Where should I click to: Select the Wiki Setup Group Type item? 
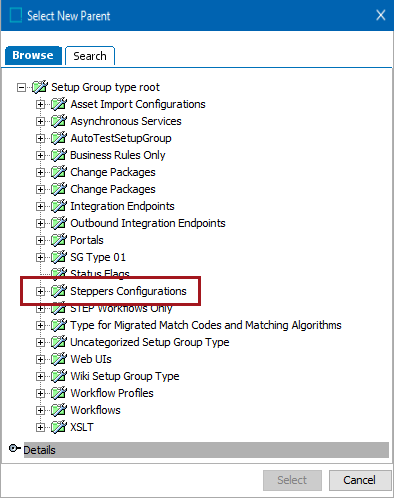pos(125,376)
